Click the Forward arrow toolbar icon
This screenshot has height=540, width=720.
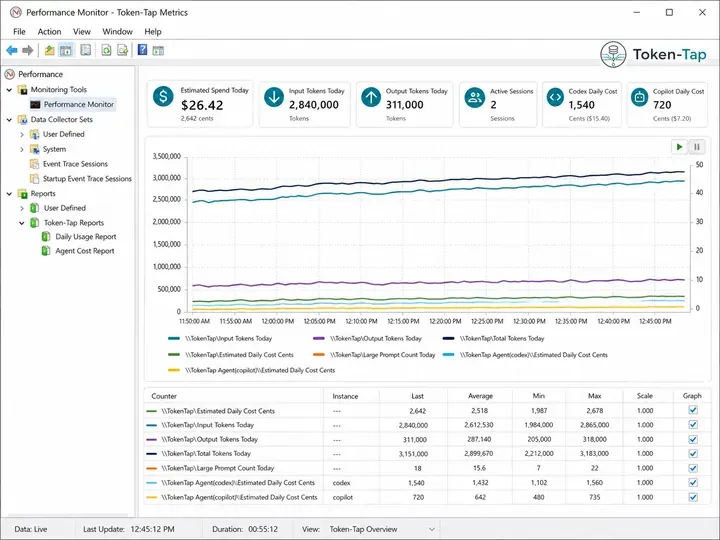click(x=28, y=50)
